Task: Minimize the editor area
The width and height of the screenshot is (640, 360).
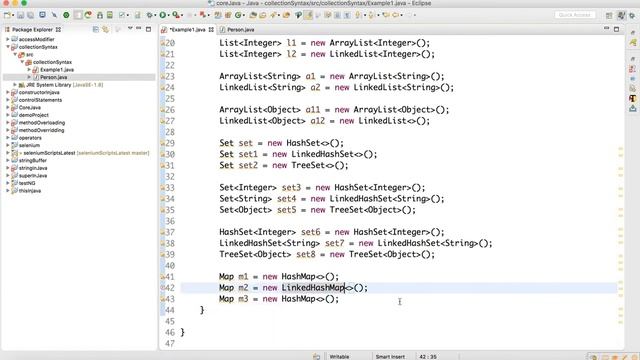Action: tap(607, 29)
